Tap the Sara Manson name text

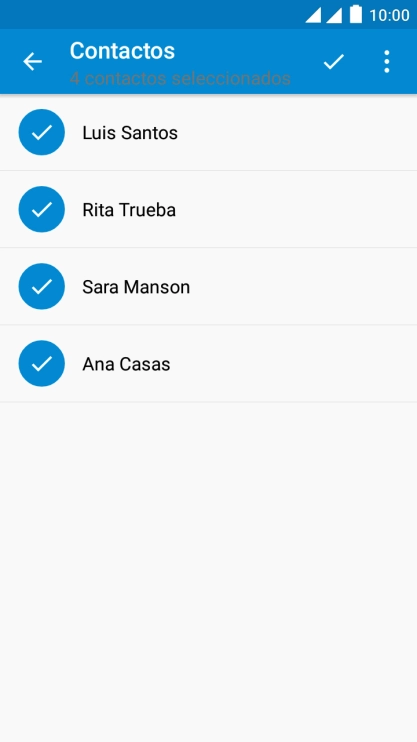pos(136,287)
